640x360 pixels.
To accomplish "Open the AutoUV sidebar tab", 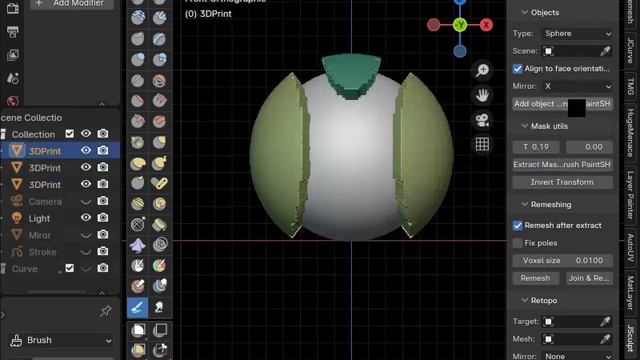I will click(x=631, y=247).
